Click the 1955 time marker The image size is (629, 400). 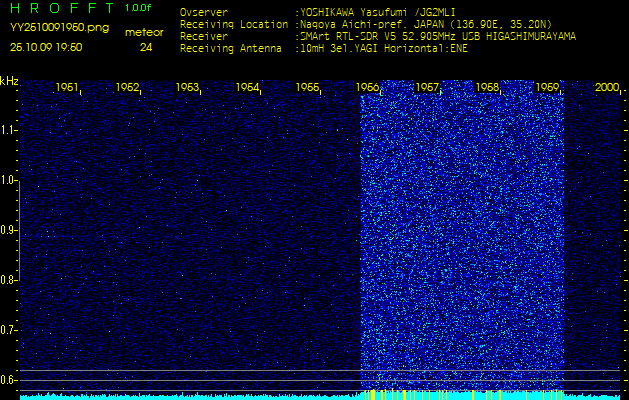coord(307,87)
